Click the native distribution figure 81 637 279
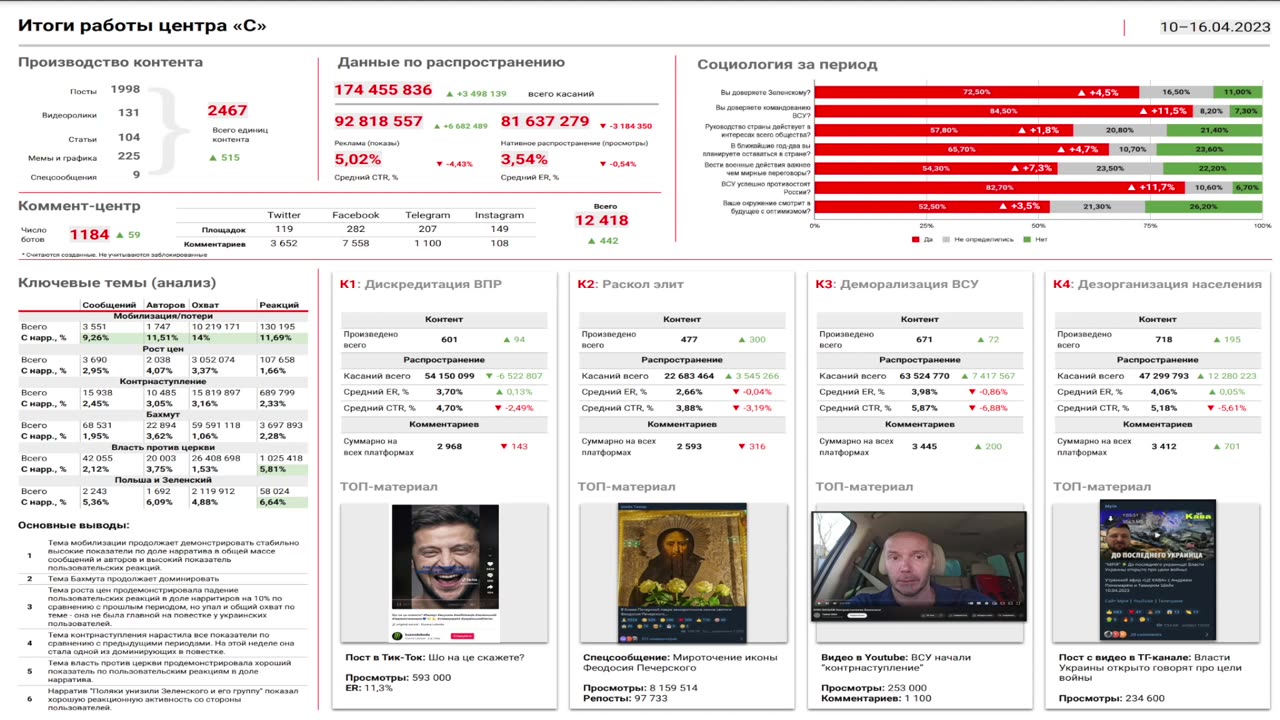Image resolution: width=1280 pixels, height=720 pixels. [x=545, y=121]
